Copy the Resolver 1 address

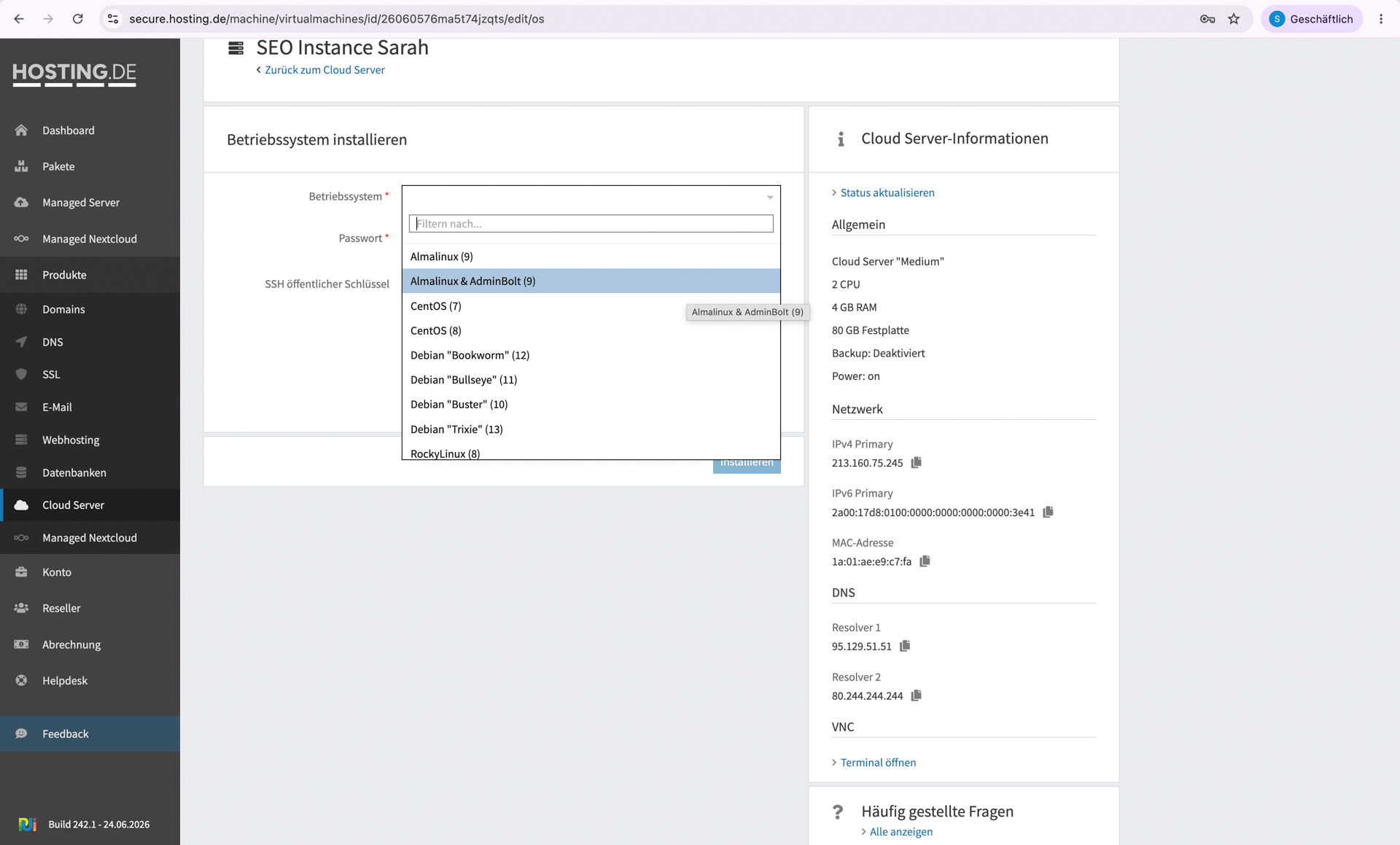point(905,646)
